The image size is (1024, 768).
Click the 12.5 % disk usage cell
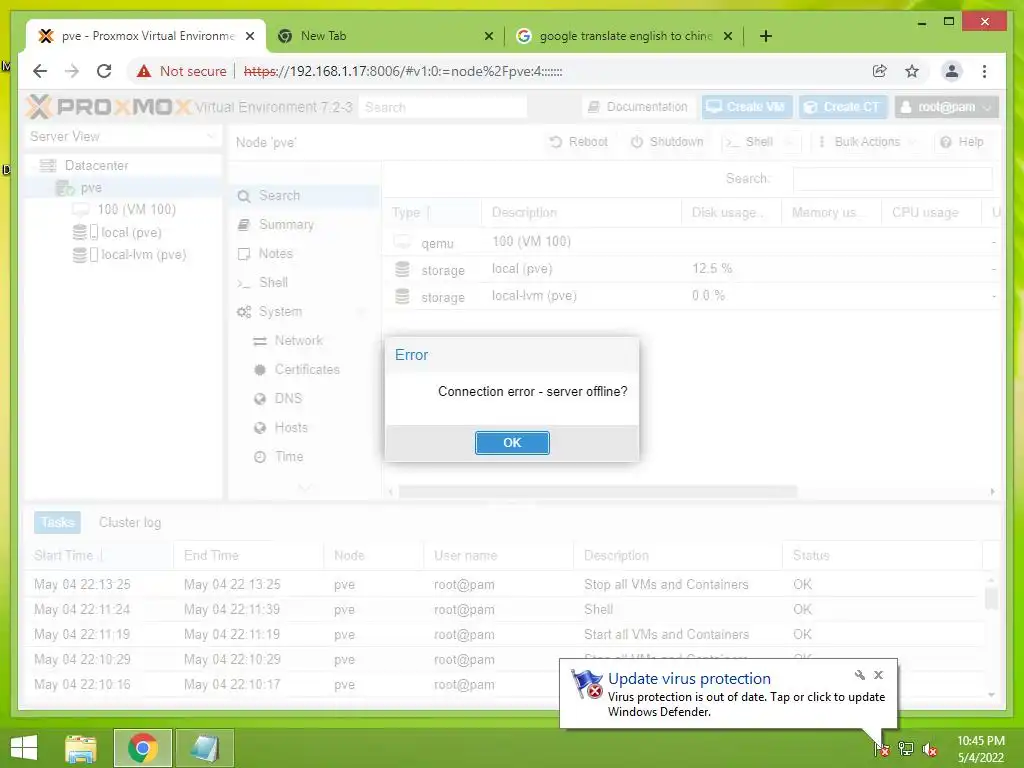[731, 268]
